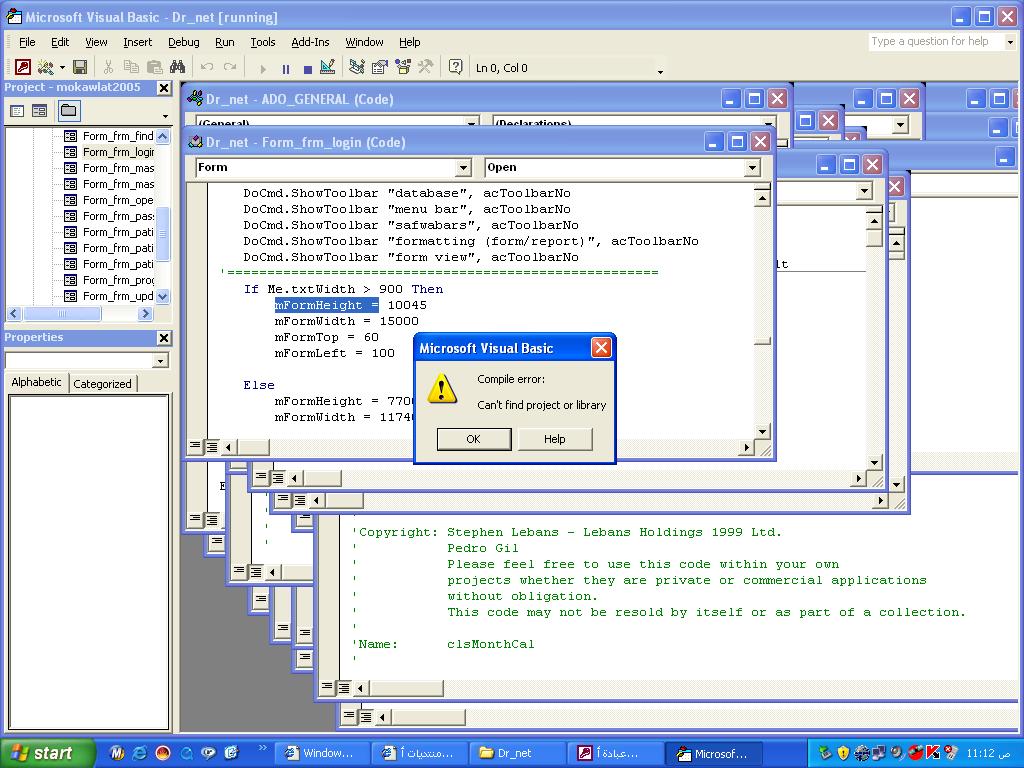
Task: Open the Add-Ins menu
Action: tap(310, 42)
